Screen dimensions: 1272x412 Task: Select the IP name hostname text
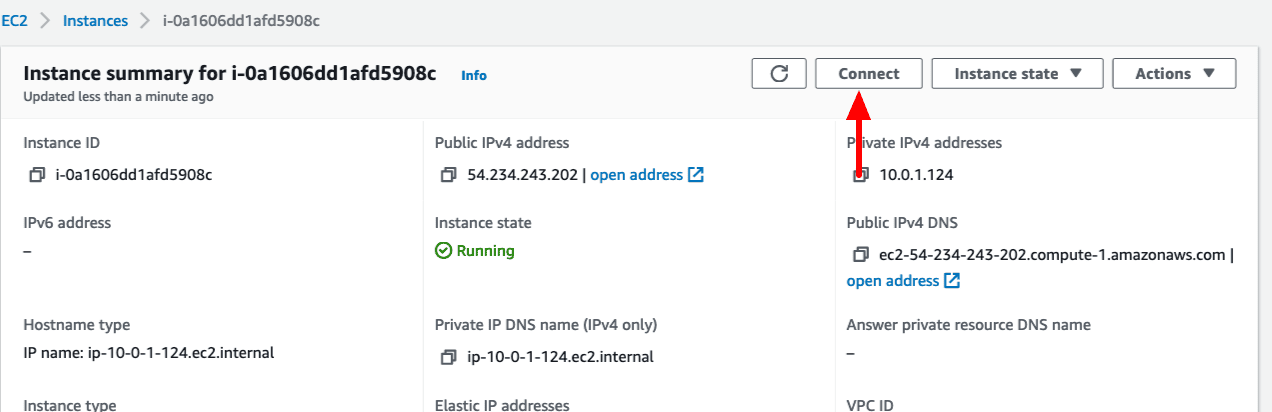pyautogui.click(x=148, y=353)
